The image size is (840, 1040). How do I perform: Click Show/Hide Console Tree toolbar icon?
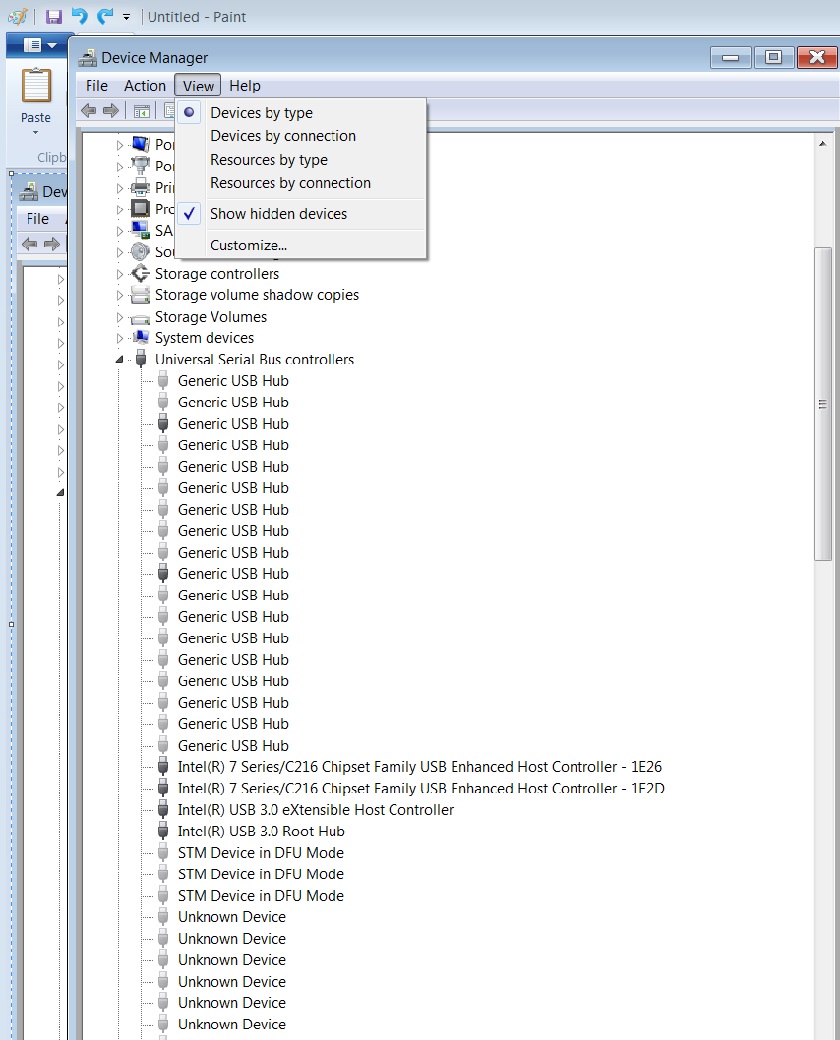[141, 111]
